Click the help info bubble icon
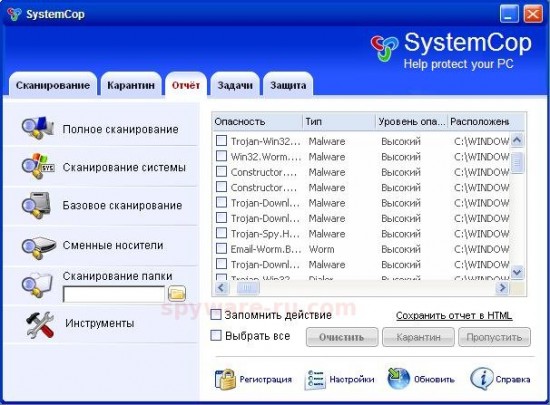The width and height of the screenshot is (550, 405). pos(481,379)
